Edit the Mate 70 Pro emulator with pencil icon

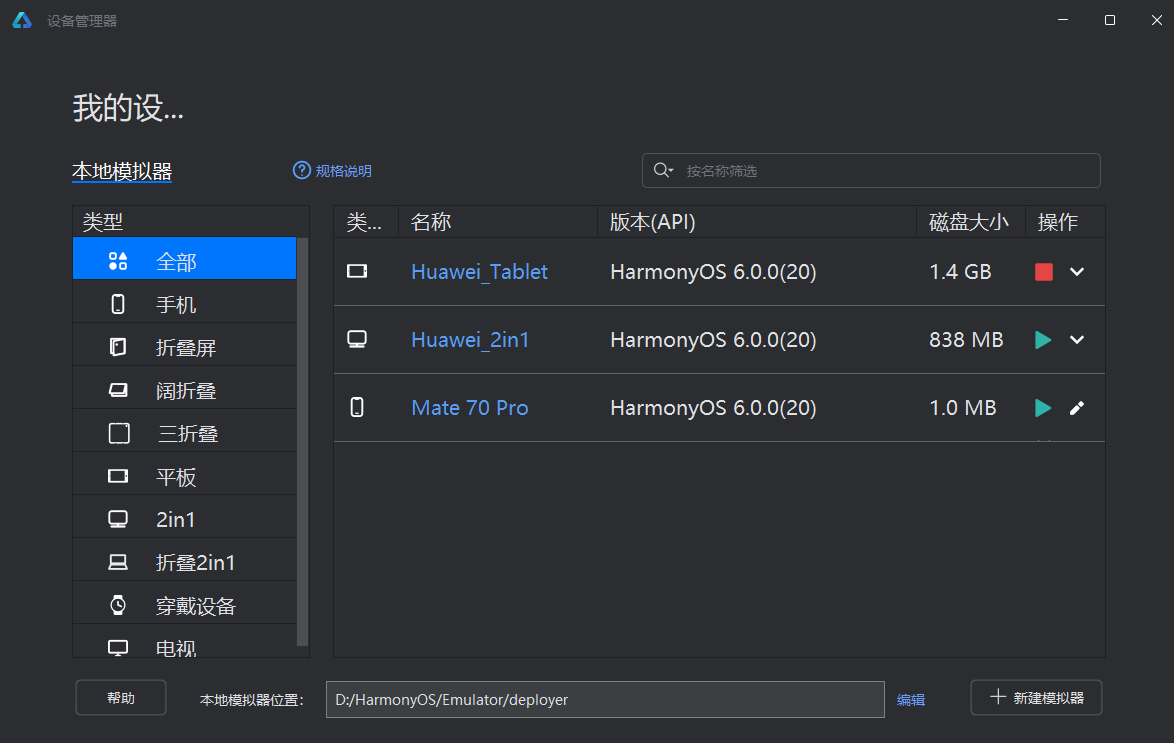(x=1077, y=408)
